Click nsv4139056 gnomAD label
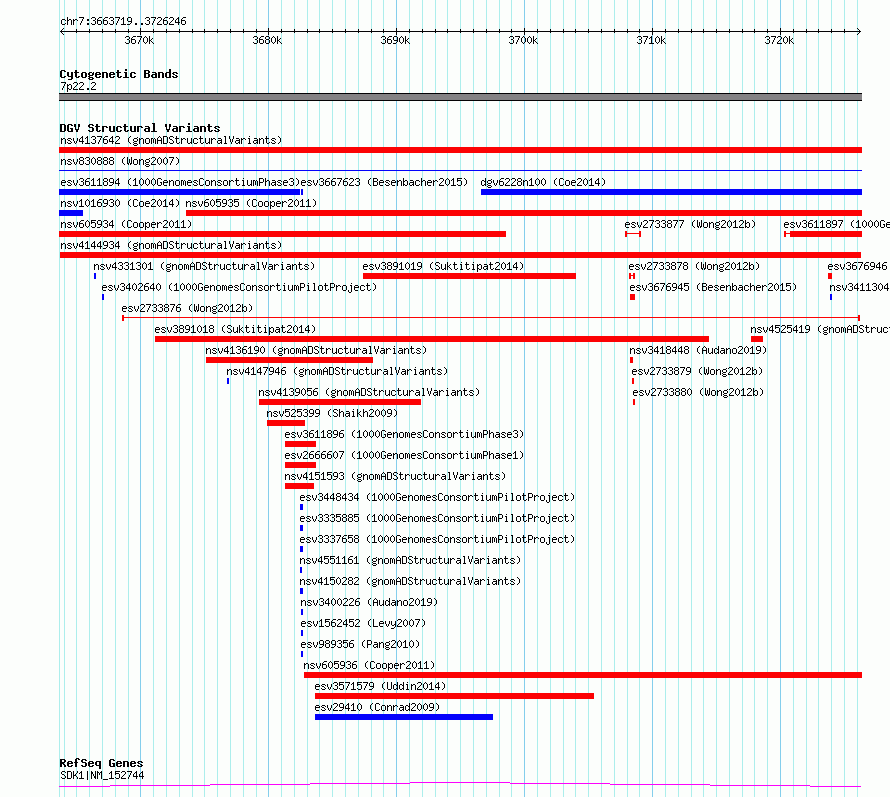This screenshot has height=797, width=890. click(x=369, y=392)
